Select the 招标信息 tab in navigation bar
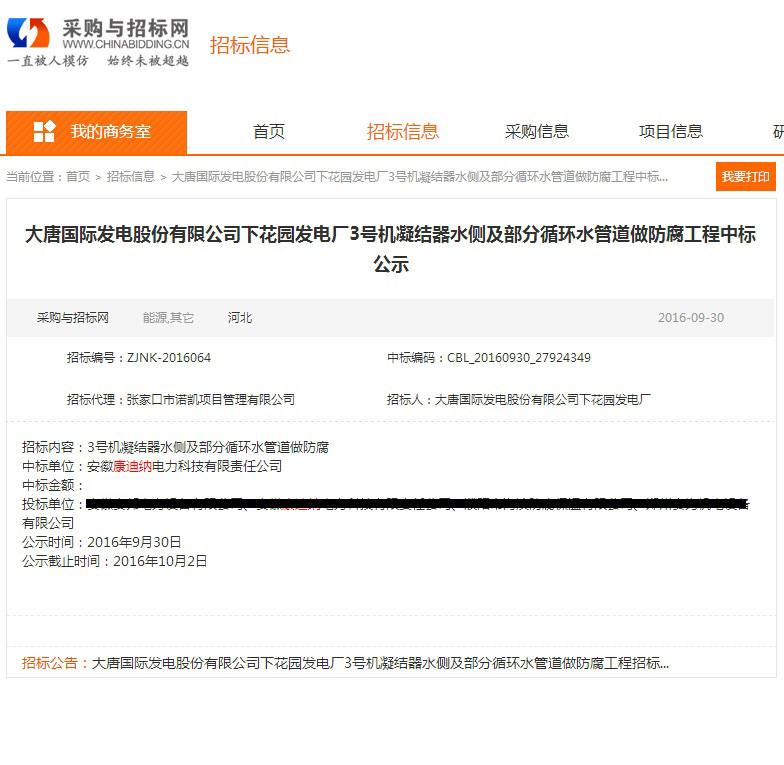Screen dimensions: 784x765 (402, 132)
